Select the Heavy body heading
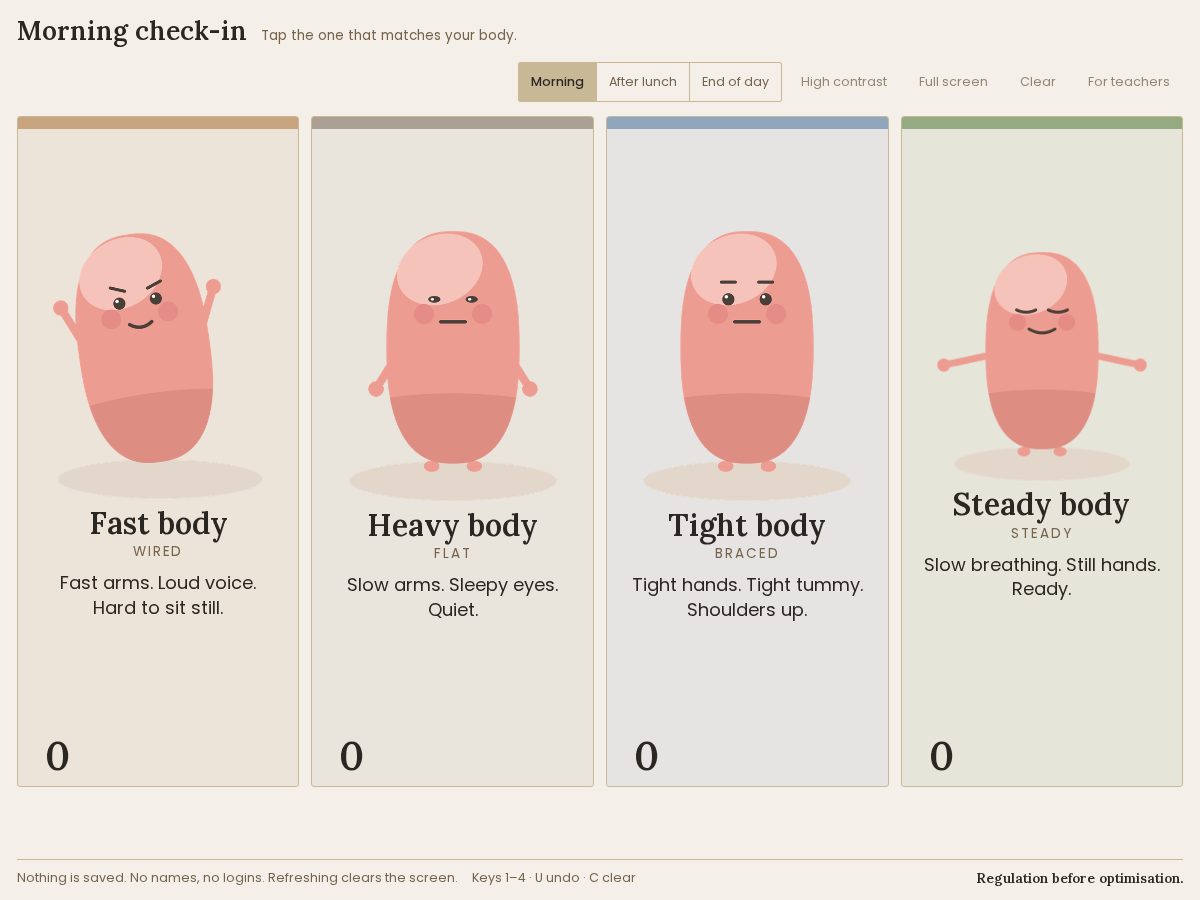 [453, 525]
